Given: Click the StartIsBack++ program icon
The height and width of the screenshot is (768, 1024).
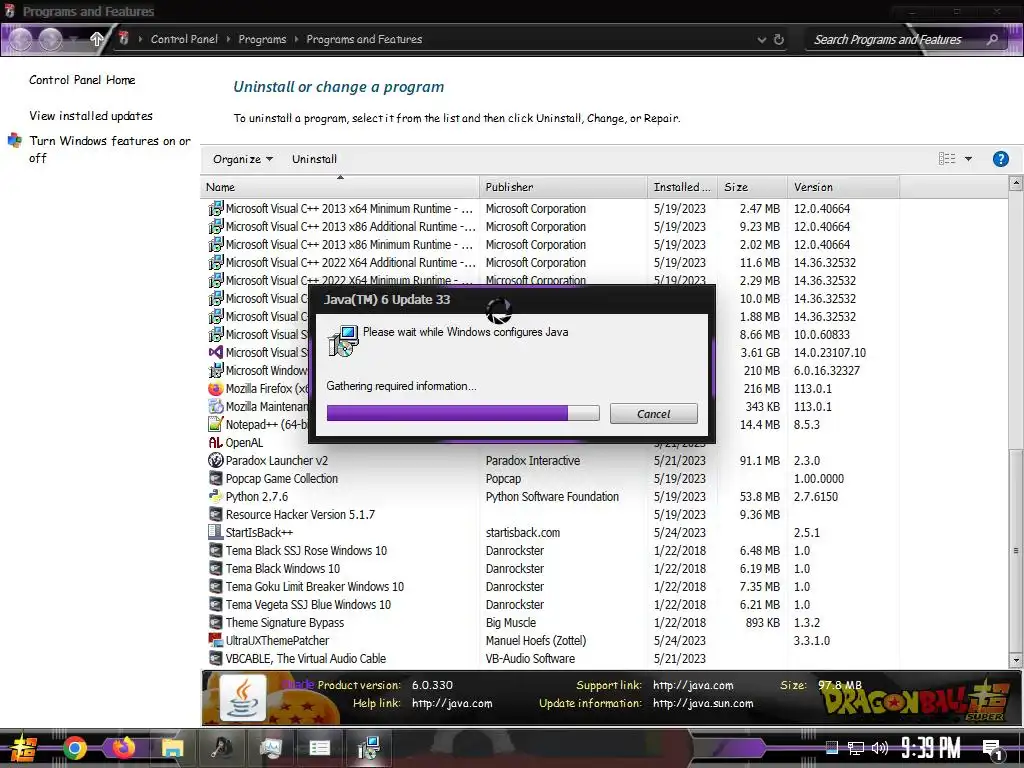Looking at the screenshot, I should click(x=216, y=532).
